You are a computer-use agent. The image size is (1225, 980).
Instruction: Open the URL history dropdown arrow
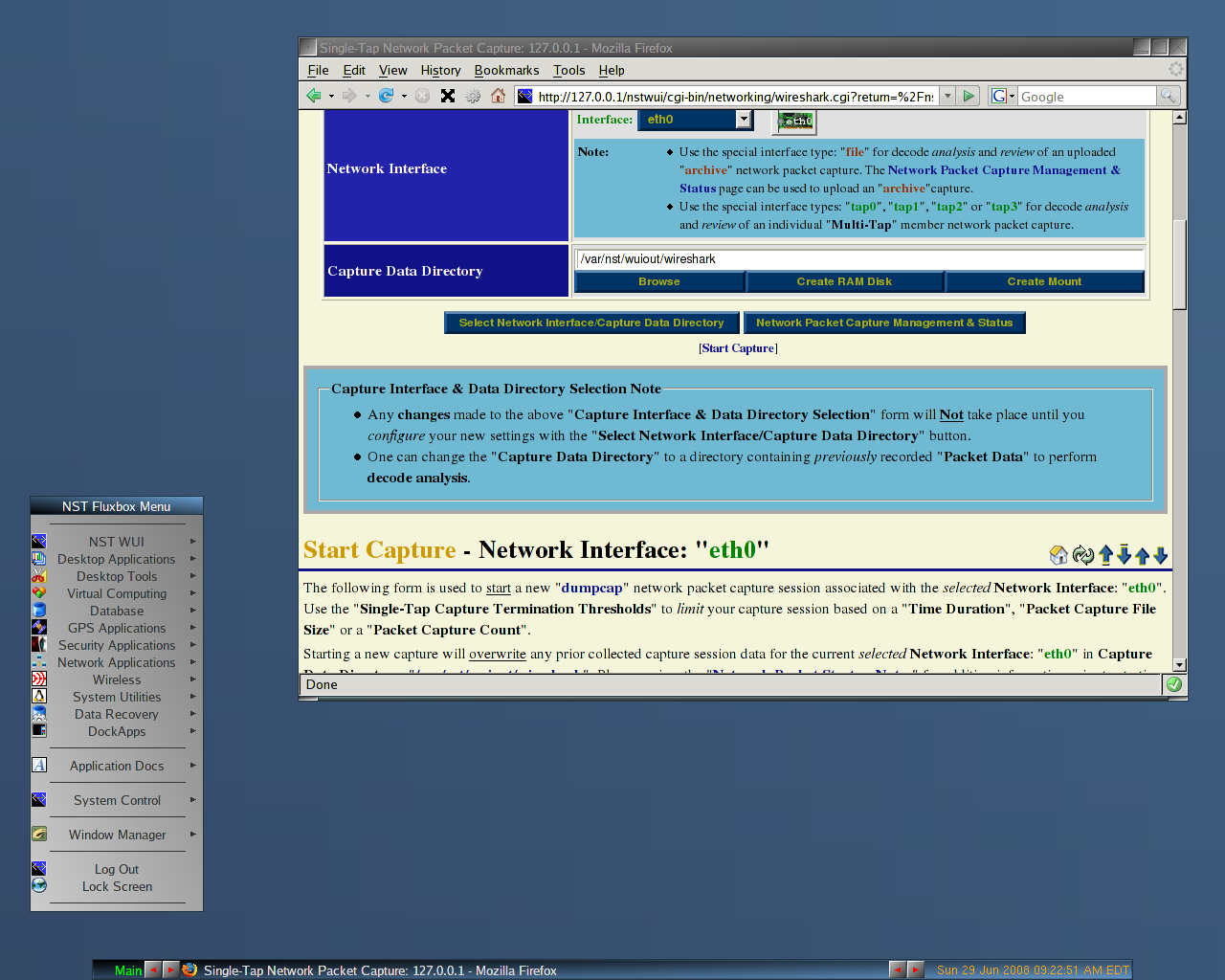pos(947,96)
